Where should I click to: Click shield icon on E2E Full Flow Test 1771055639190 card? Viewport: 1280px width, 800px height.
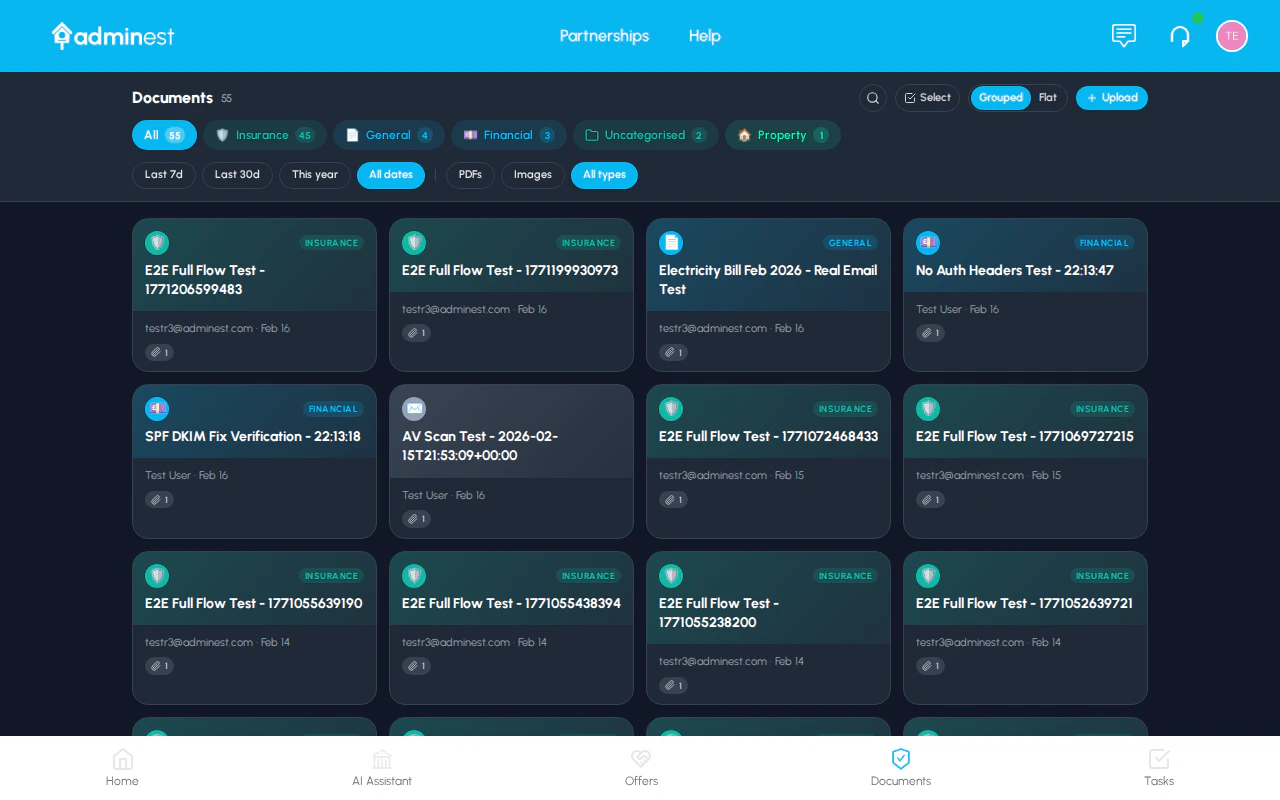click(157, 576)
